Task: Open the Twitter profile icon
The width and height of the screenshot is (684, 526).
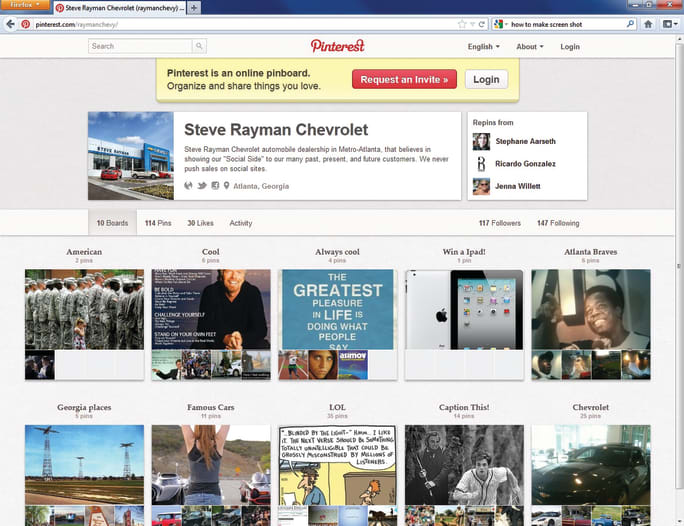Action: tap(202, 185)
